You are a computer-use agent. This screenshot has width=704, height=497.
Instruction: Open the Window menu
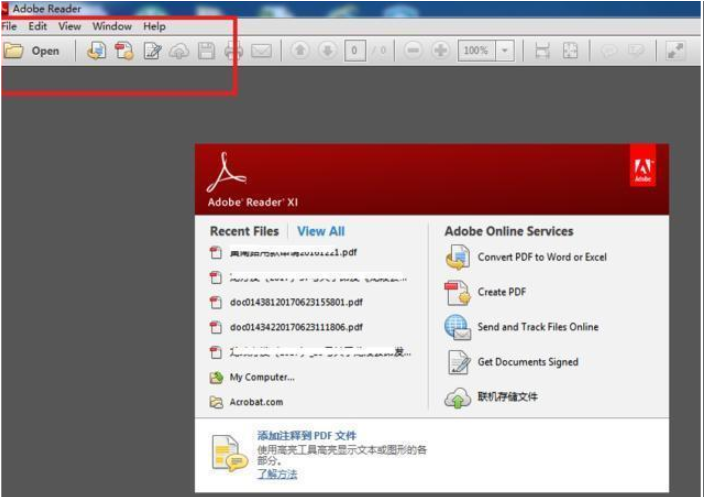tap(112, 26)
